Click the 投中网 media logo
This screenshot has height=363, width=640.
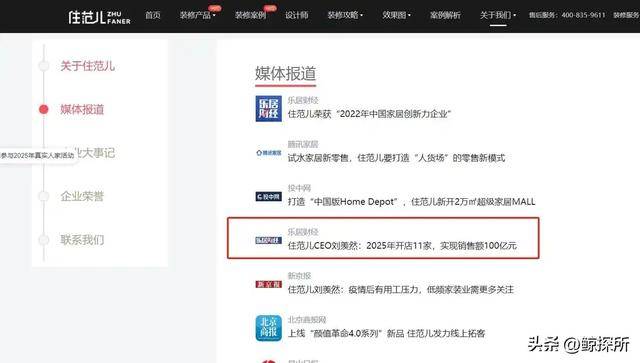[269, 196]
